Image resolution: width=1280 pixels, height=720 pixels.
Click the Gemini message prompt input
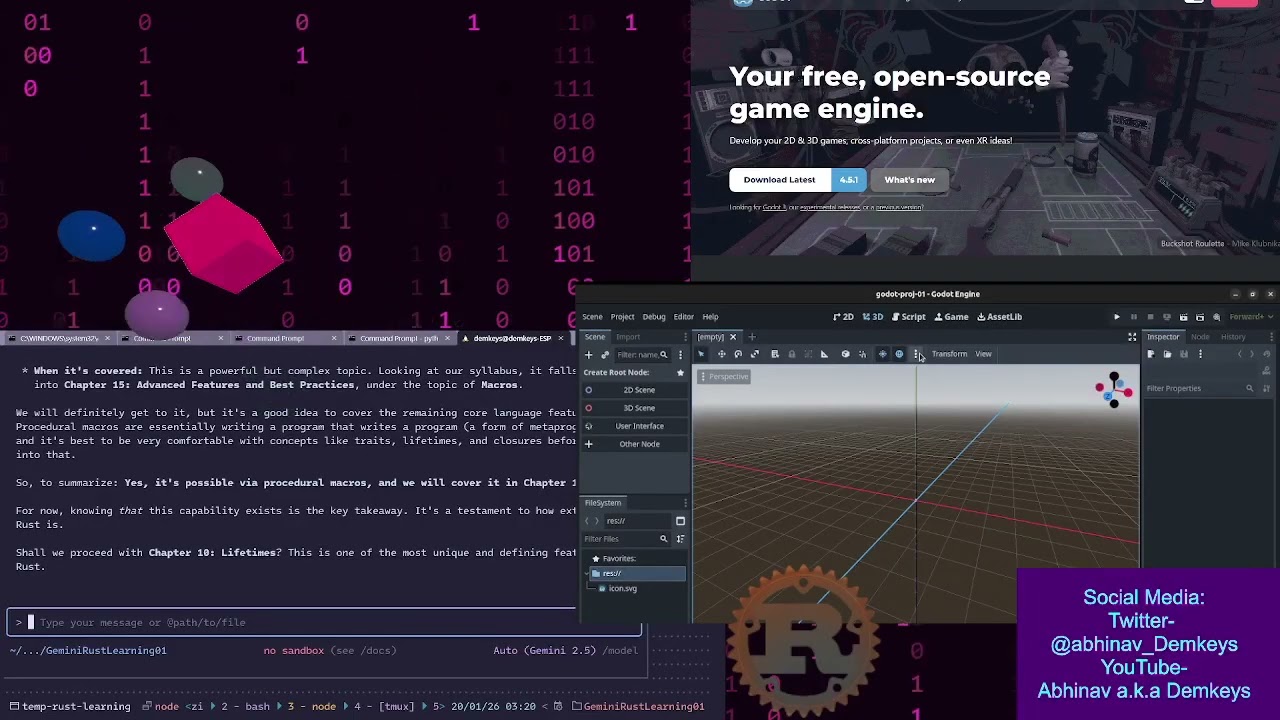[325, 622]
